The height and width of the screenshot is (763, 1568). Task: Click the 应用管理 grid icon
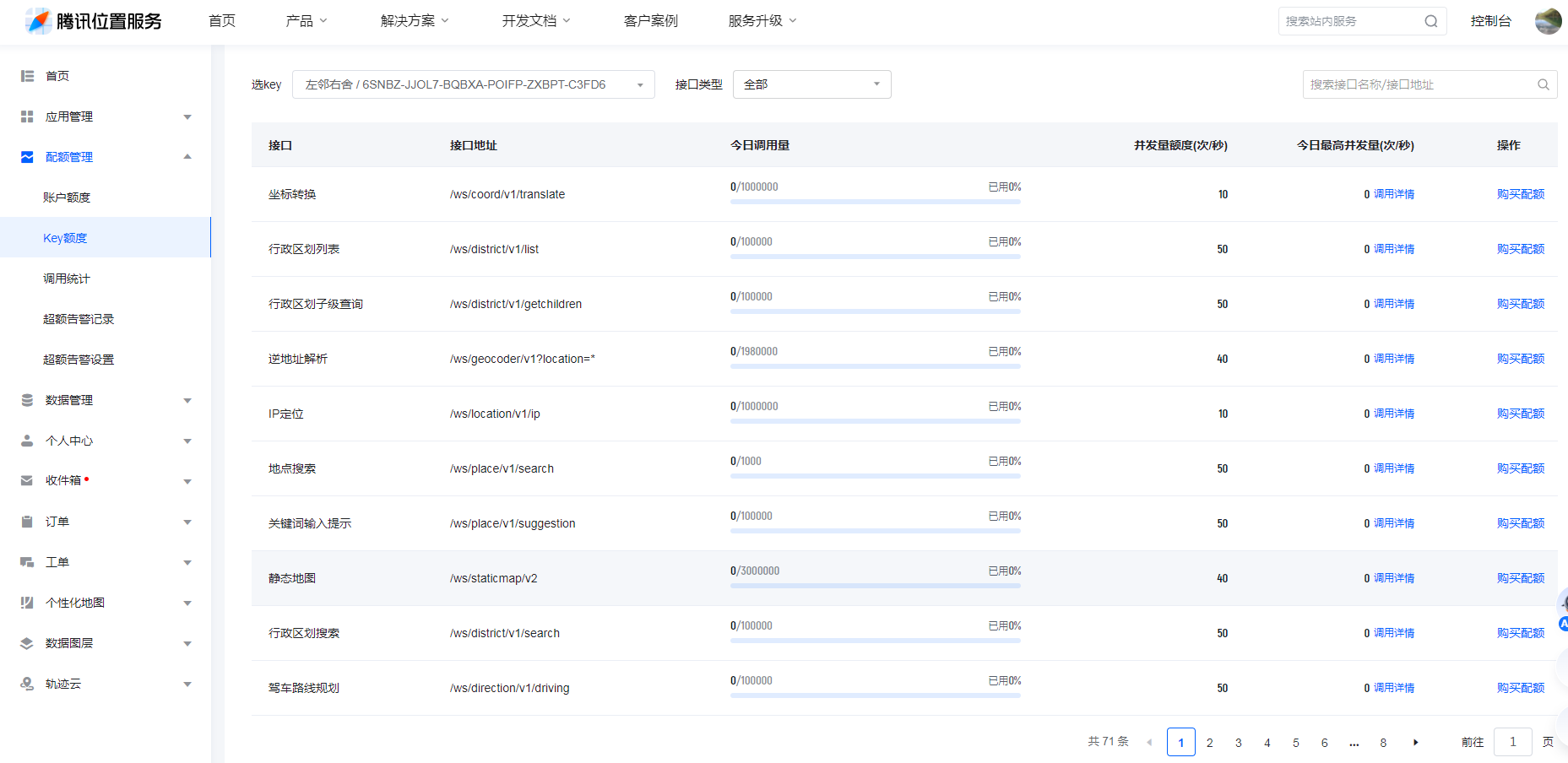click(27, 116)
